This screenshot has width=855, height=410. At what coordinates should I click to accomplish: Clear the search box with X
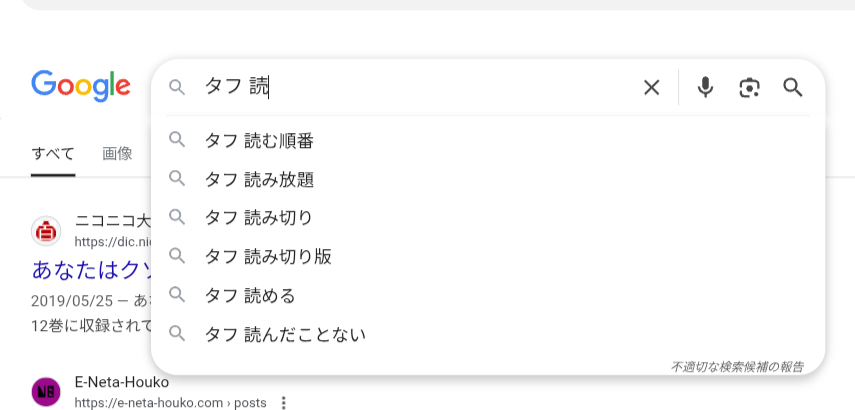coord(652,87)
